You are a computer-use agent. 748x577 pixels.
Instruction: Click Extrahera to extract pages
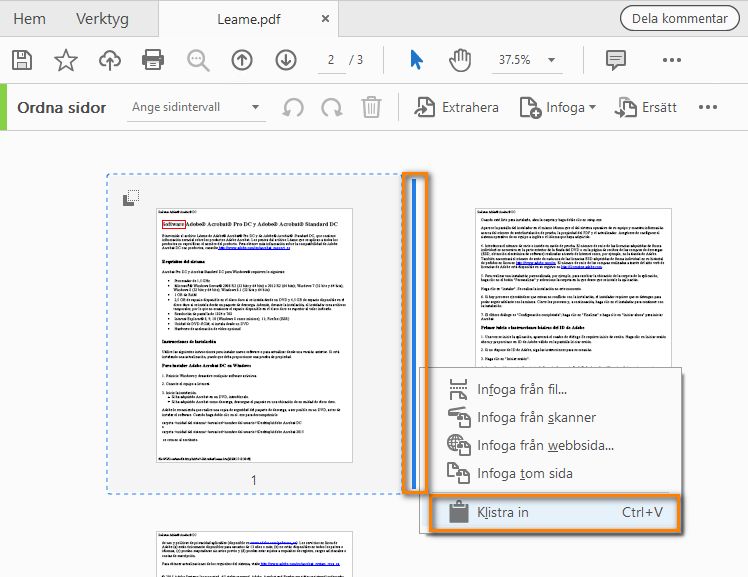[x=457, y=107]
